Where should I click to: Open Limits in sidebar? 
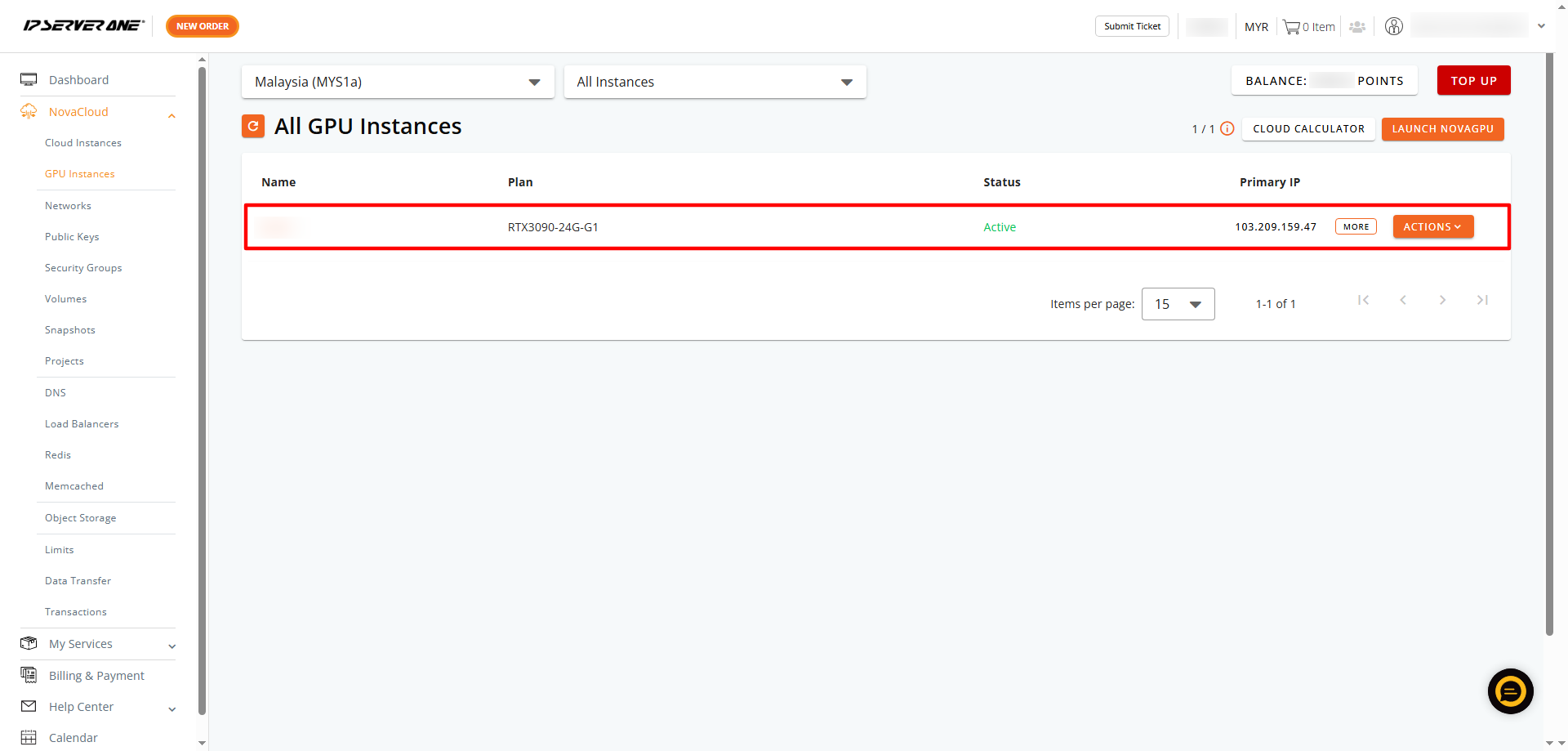click(x=60, y=549)
